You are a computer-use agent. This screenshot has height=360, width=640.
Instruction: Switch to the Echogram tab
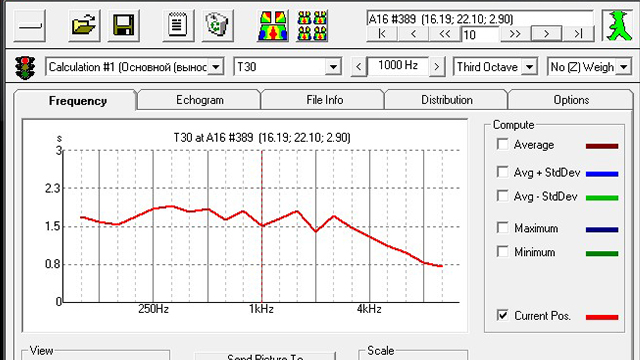coord(200,100)
